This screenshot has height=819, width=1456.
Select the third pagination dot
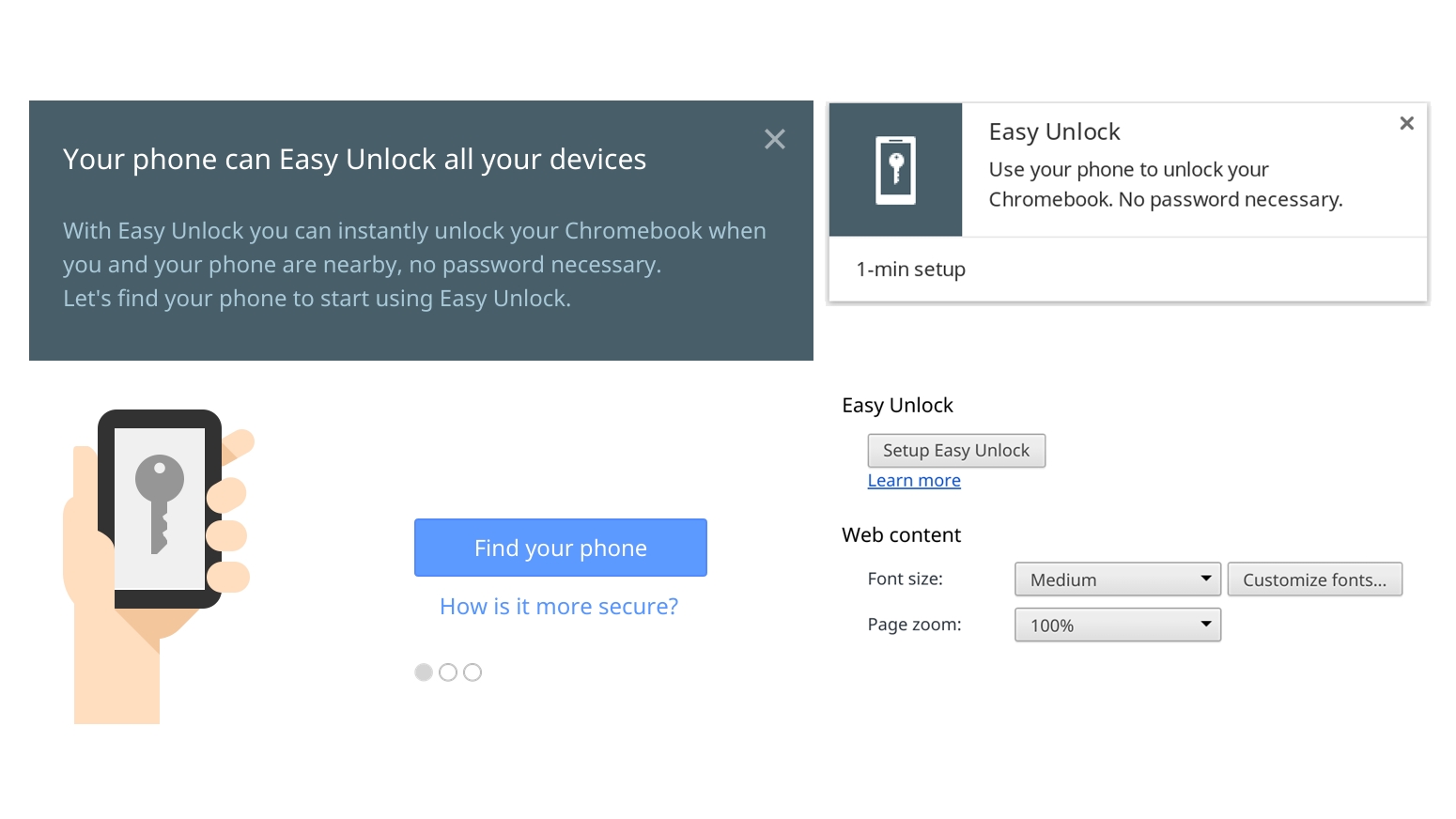click(x=472, y=672)
